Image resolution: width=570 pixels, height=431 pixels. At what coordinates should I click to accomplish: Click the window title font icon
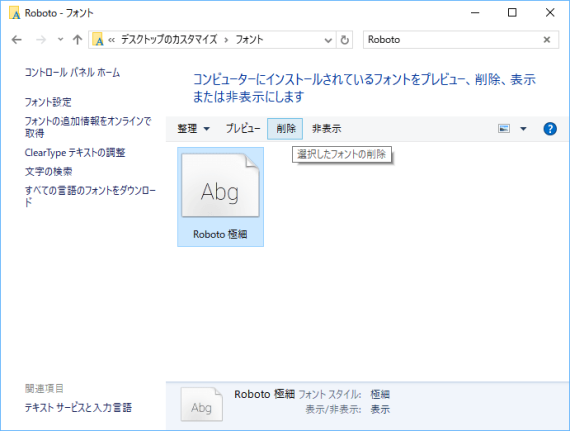pyautogui.click(x=15, y=13)
